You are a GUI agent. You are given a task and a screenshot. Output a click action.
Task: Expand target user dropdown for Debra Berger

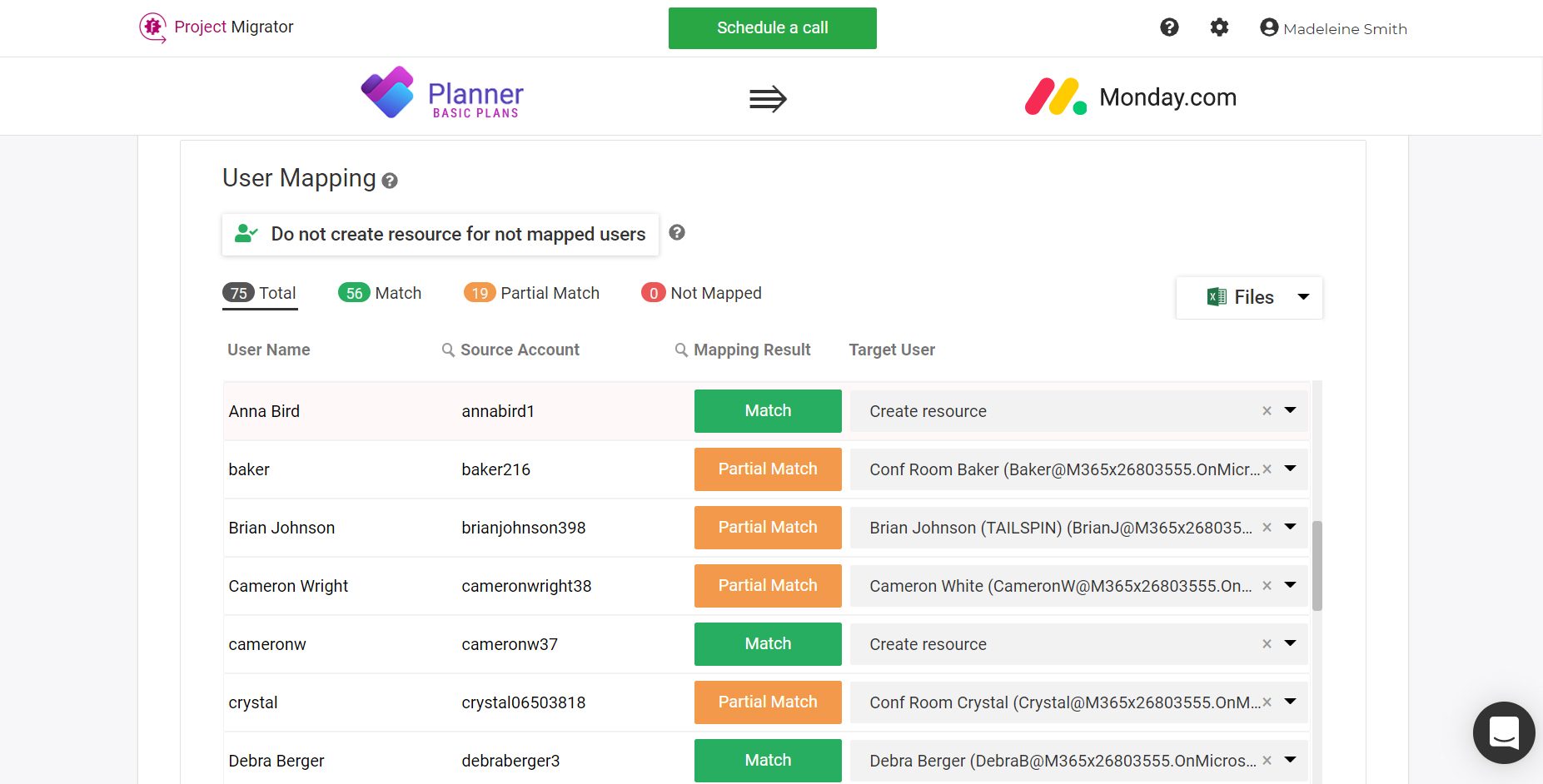1290,760
